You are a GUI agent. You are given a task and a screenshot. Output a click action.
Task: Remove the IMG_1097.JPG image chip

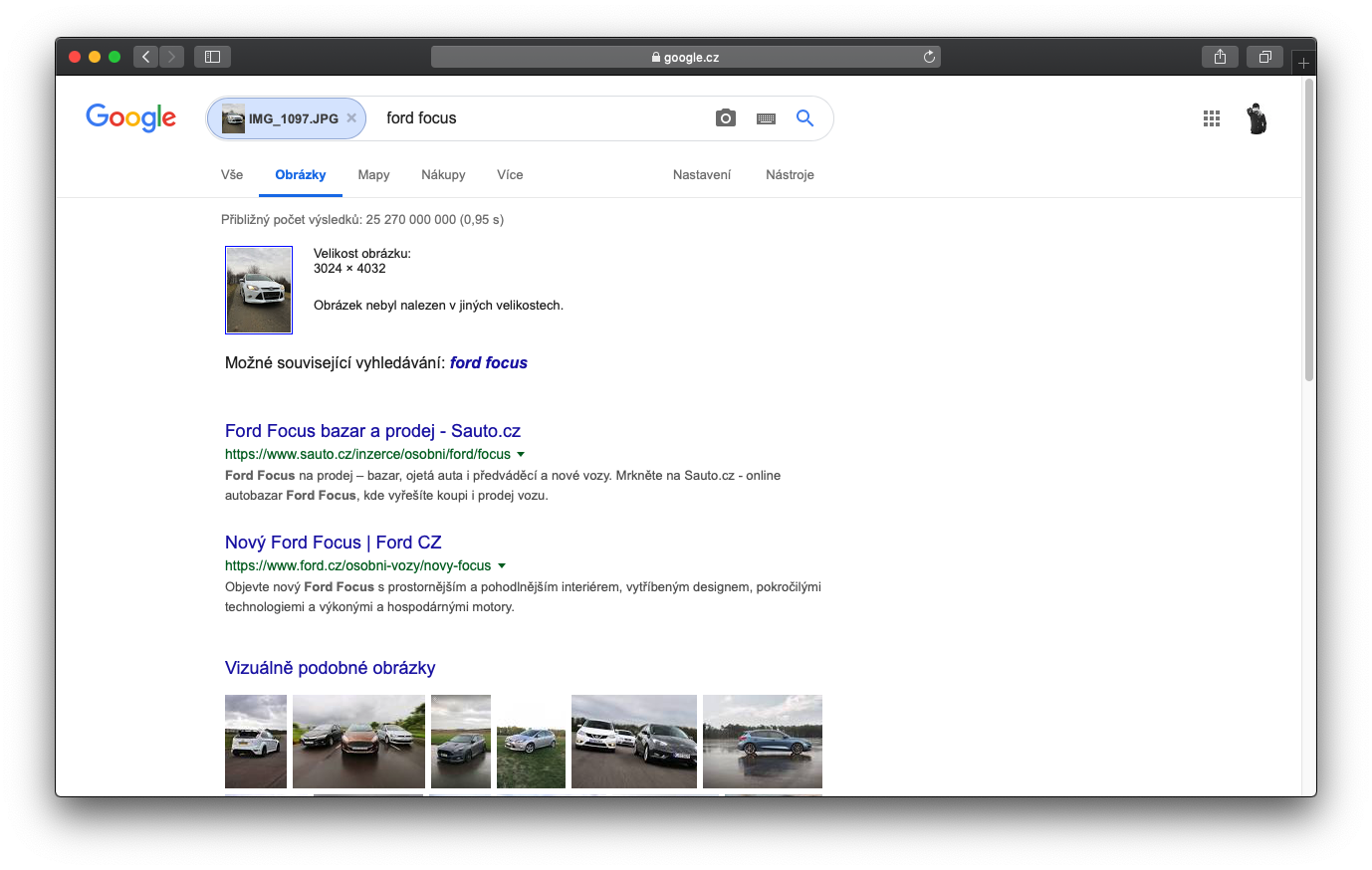(351, 117)
